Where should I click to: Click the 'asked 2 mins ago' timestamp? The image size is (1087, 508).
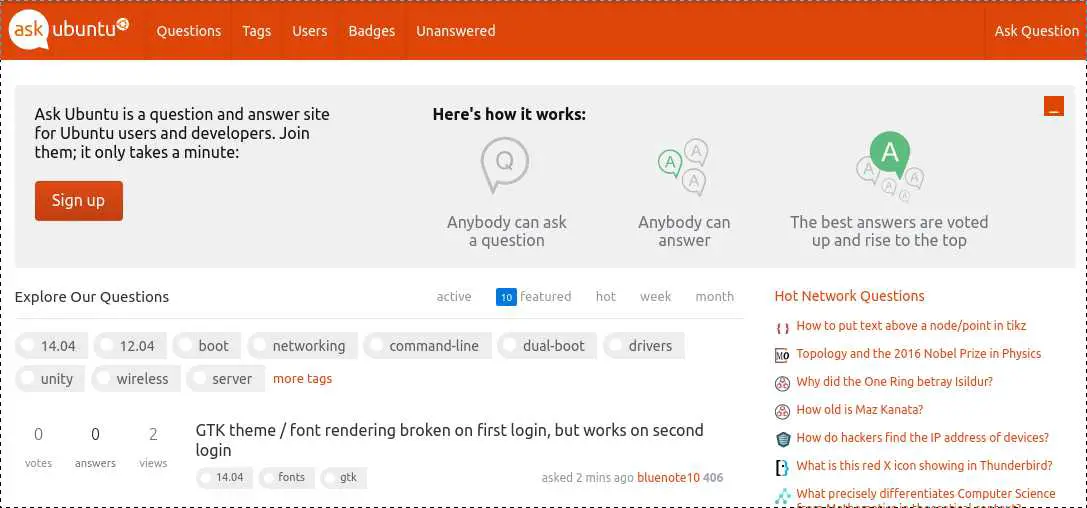588,478
